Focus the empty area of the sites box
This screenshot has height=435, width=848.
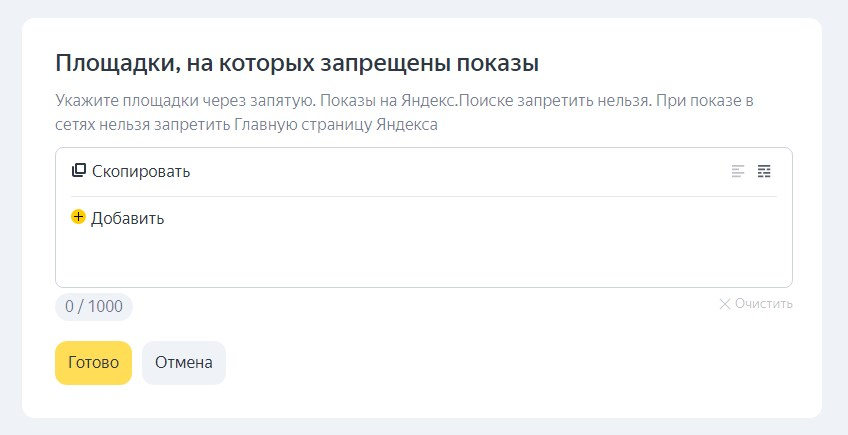tap(420, 255)
